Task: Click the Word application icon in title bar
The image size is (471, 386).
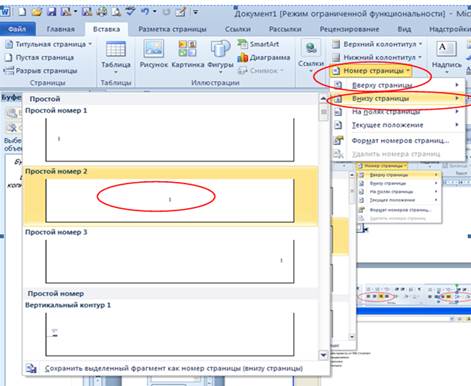Action: (x=6, y=12)
